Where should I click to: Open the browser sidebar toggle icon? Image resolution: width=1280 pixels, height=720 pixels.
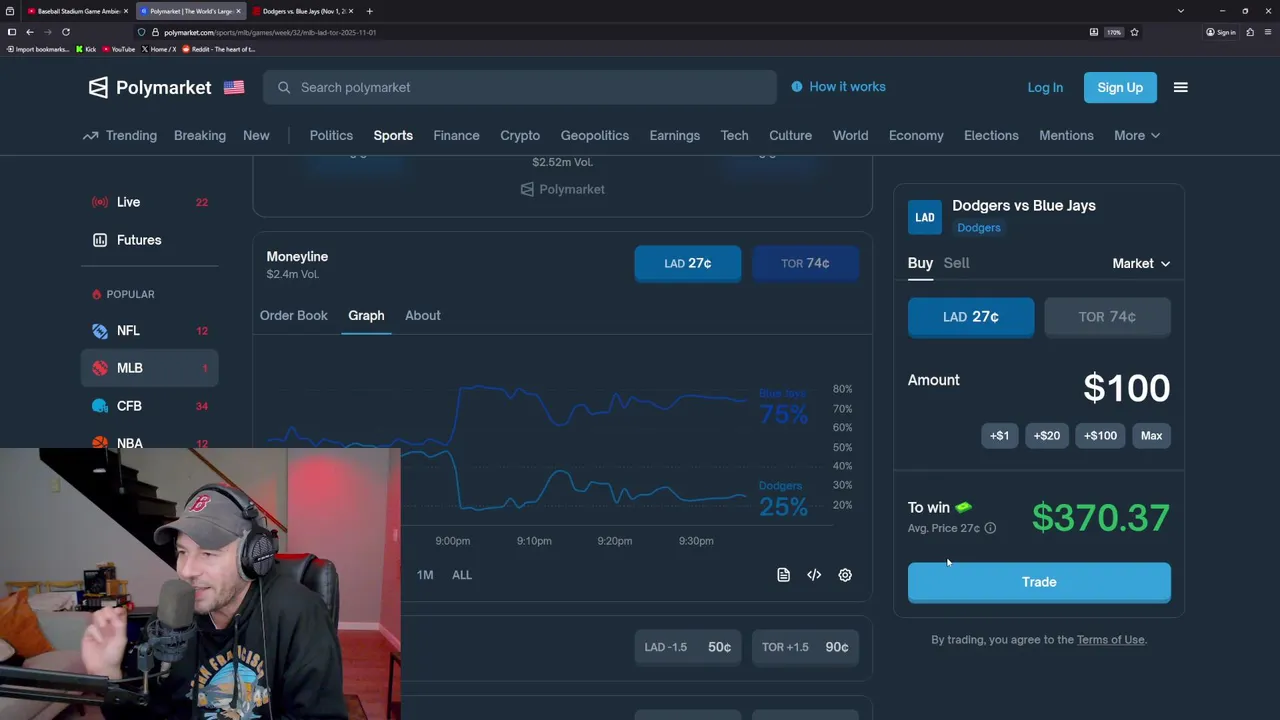click(11, 32)
